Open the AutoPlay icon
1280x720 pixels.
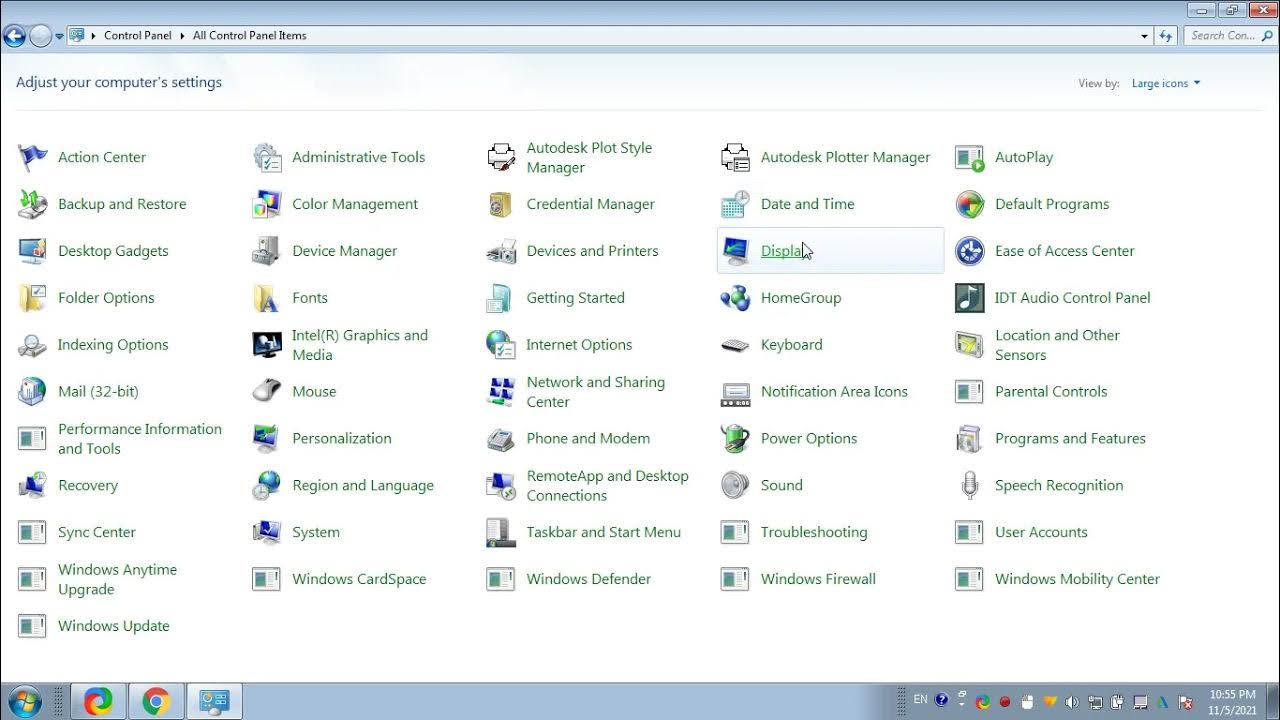coord(969,157)
